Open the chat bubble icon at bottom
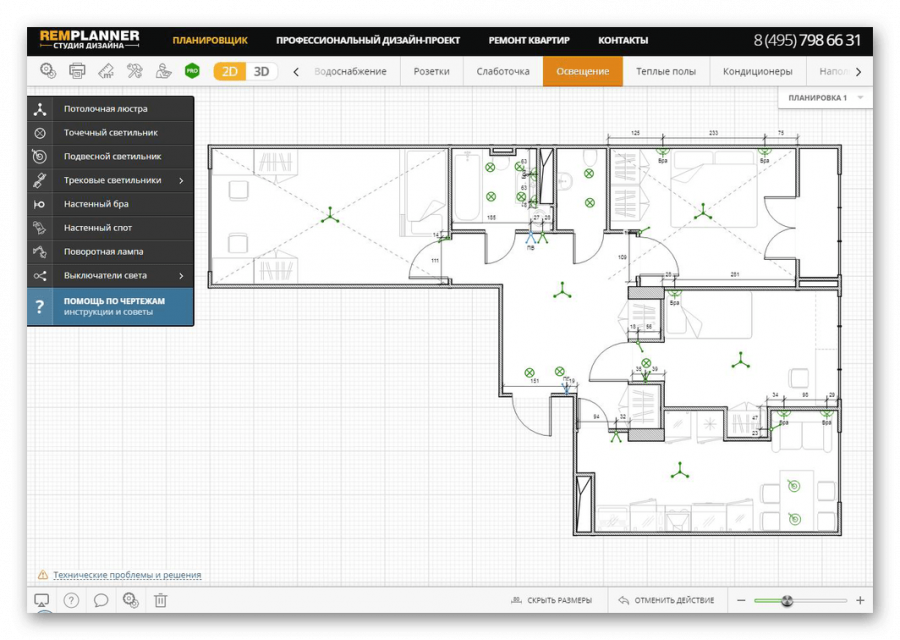This screenshot has width=900, height=640. [x=101, y=600]
